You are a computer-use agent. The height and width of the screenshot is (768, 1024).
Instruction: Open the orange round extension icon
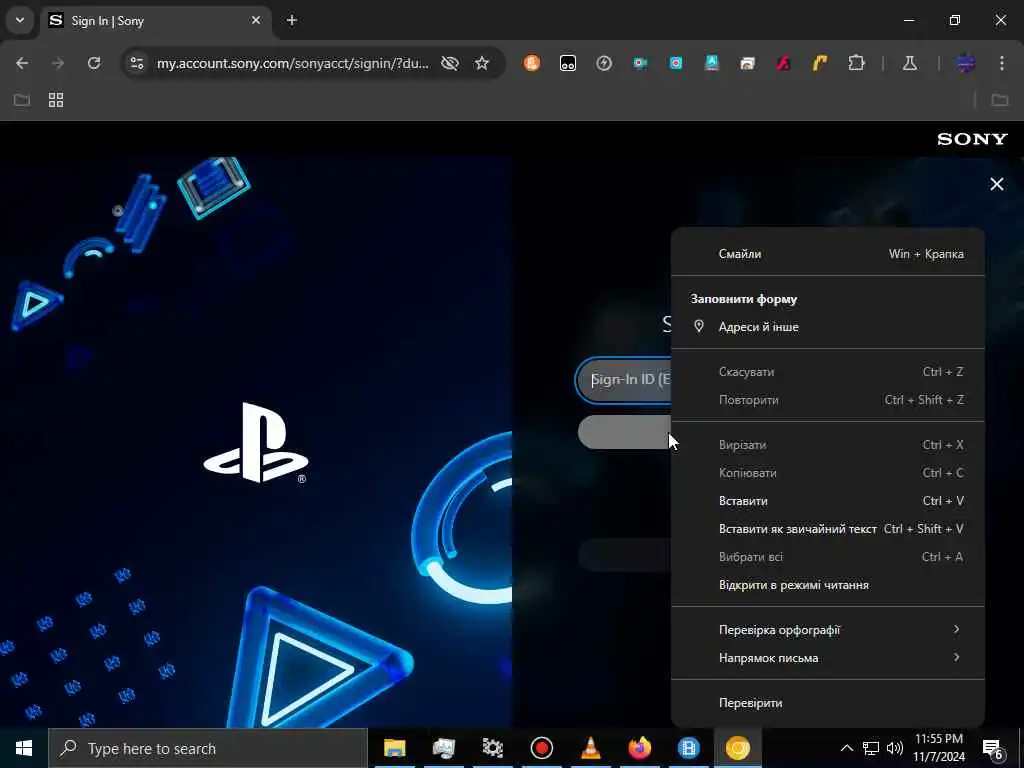tap(532, 63)
